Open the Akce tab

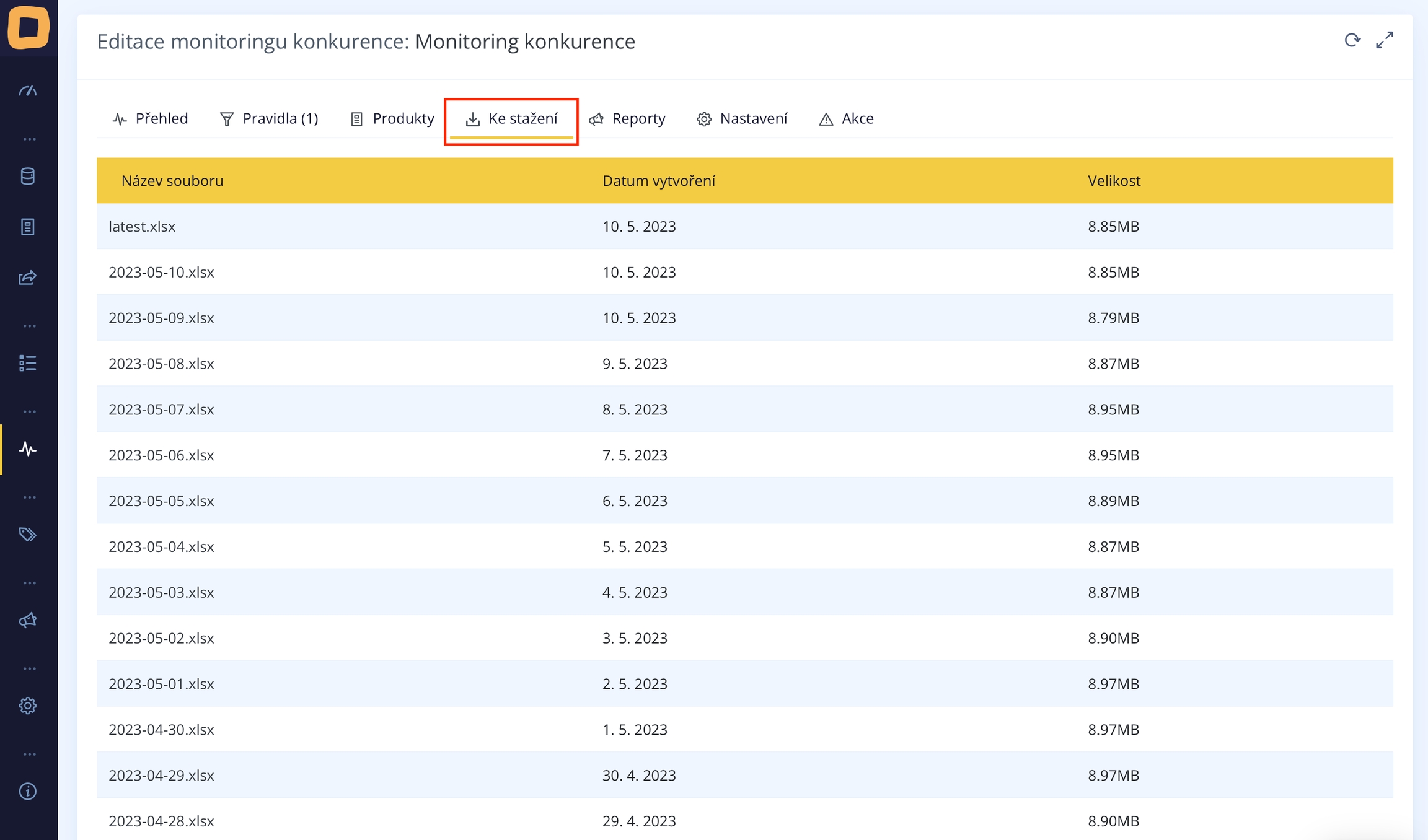847,119
